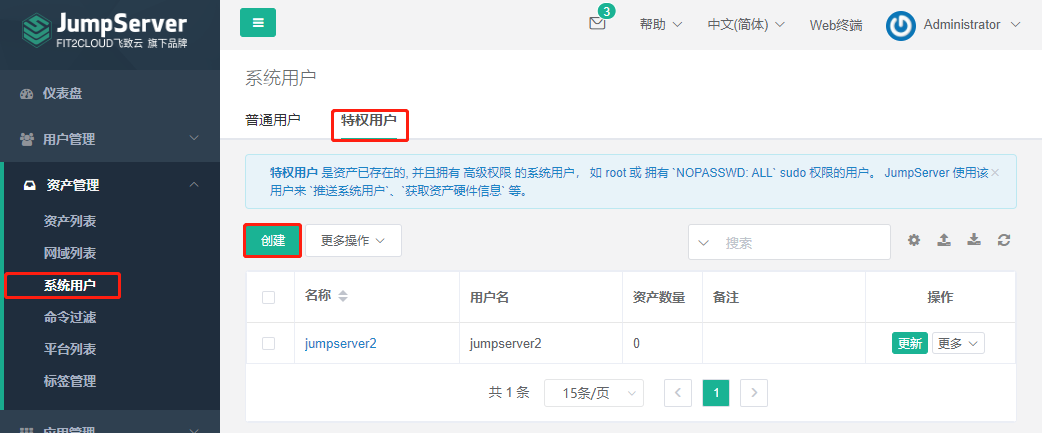Open the 中文(简体) language dropdown

pyautogui.click(x=746, y=25)
